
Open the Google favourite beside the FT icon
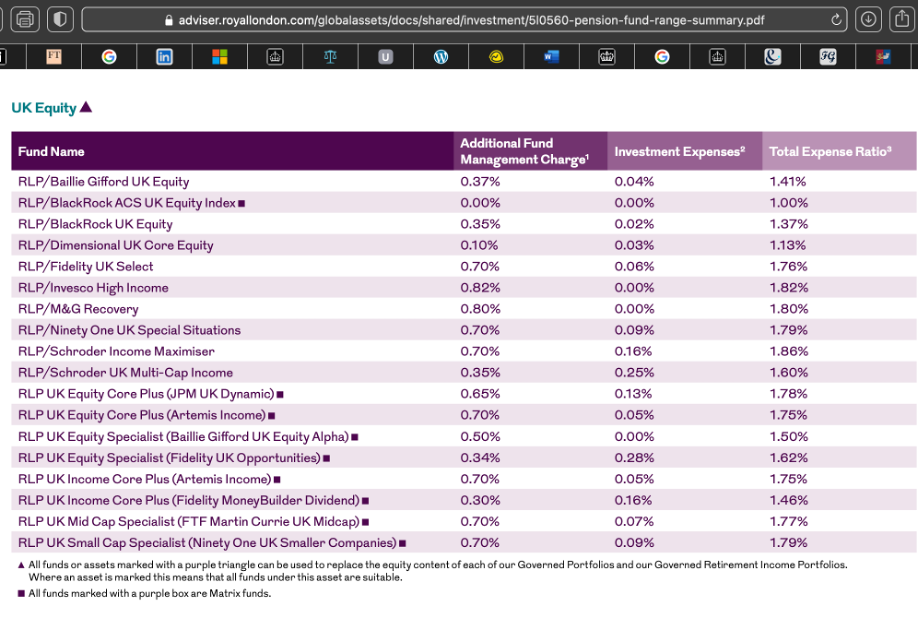(109, 57)
